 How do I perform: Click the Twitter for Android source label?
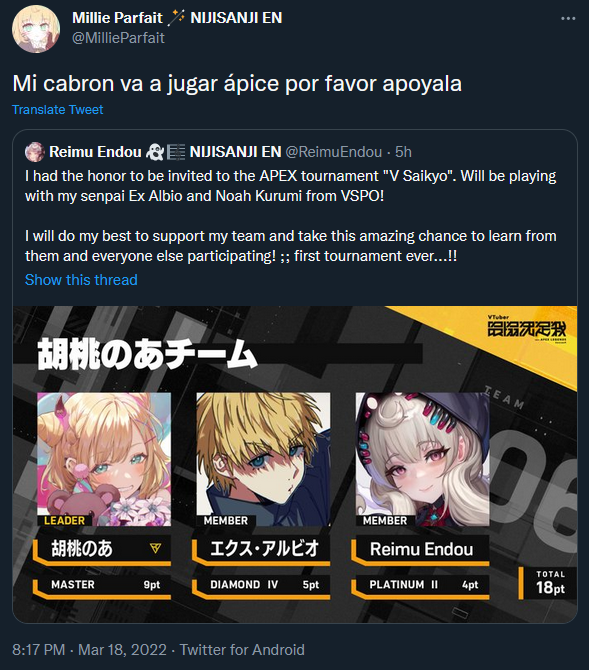pos(242,649)
